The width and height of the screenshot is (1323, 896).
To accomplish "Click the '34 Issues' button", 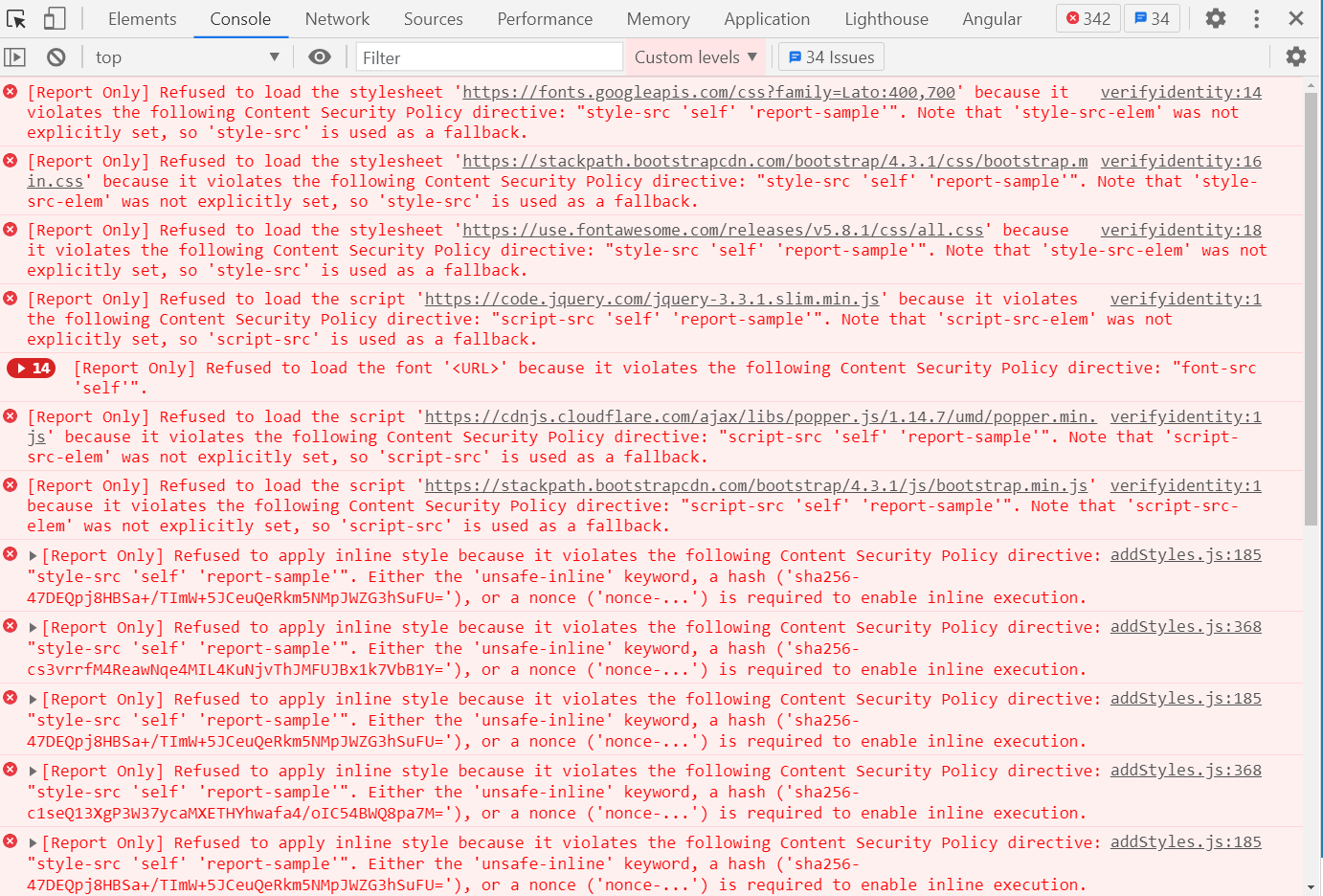I will click(x=830, y=56).
